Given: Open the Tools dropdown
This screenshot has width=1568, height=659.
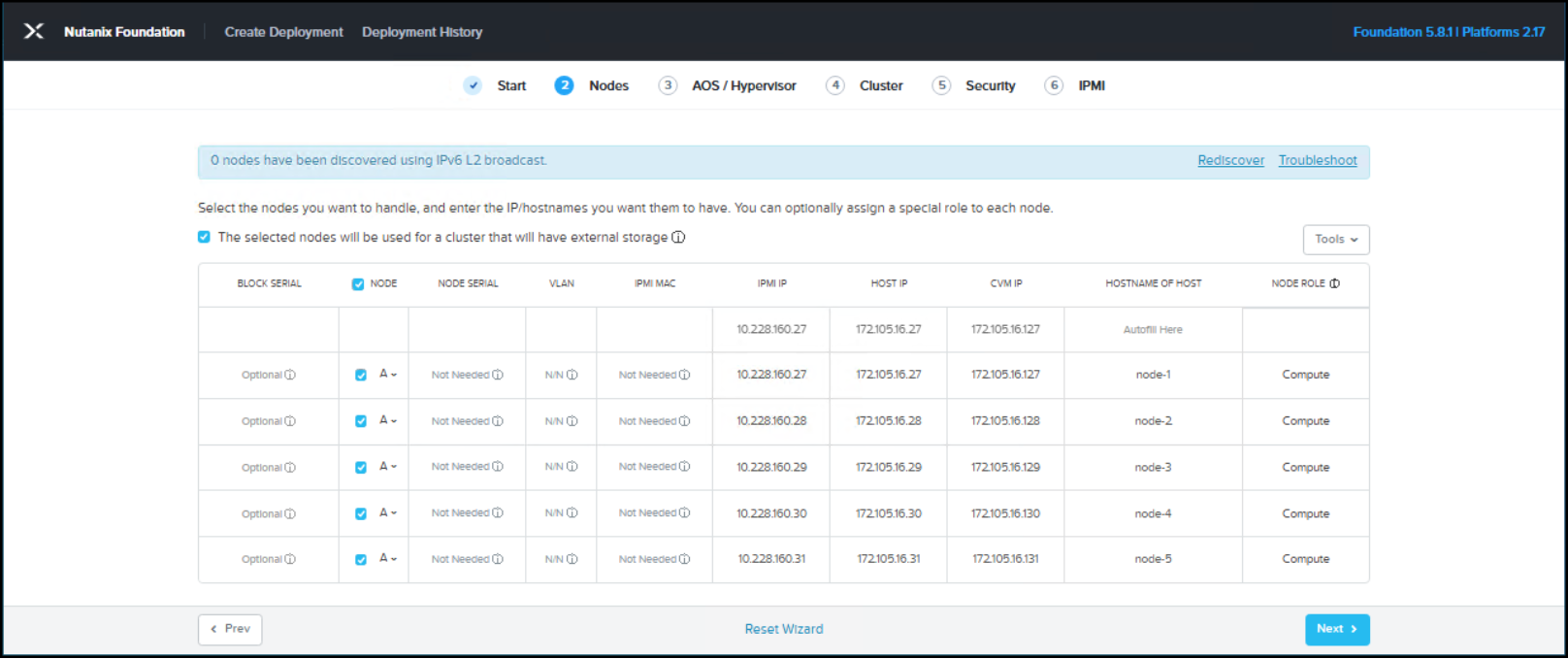Looking at the screenshot, I should [x=1336, y=240].
